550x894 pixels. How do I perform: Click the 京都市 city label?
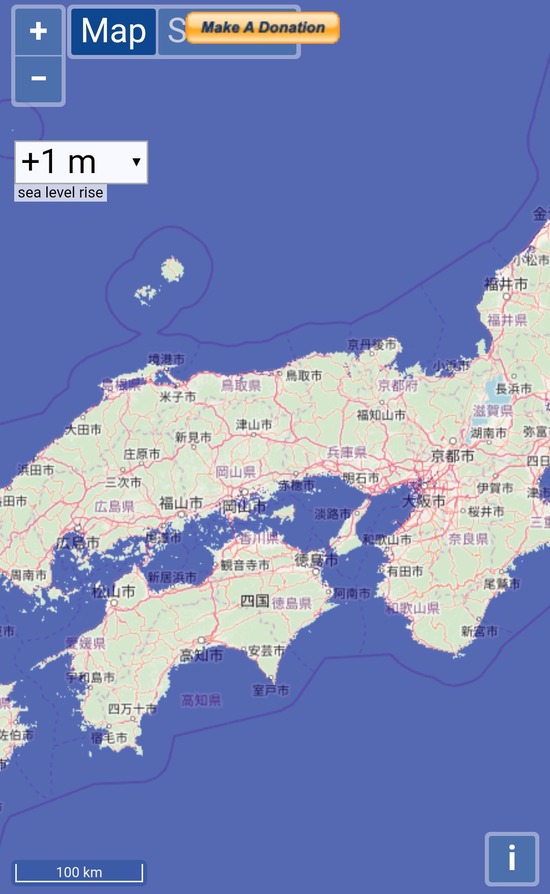click(x=453, y=456)
